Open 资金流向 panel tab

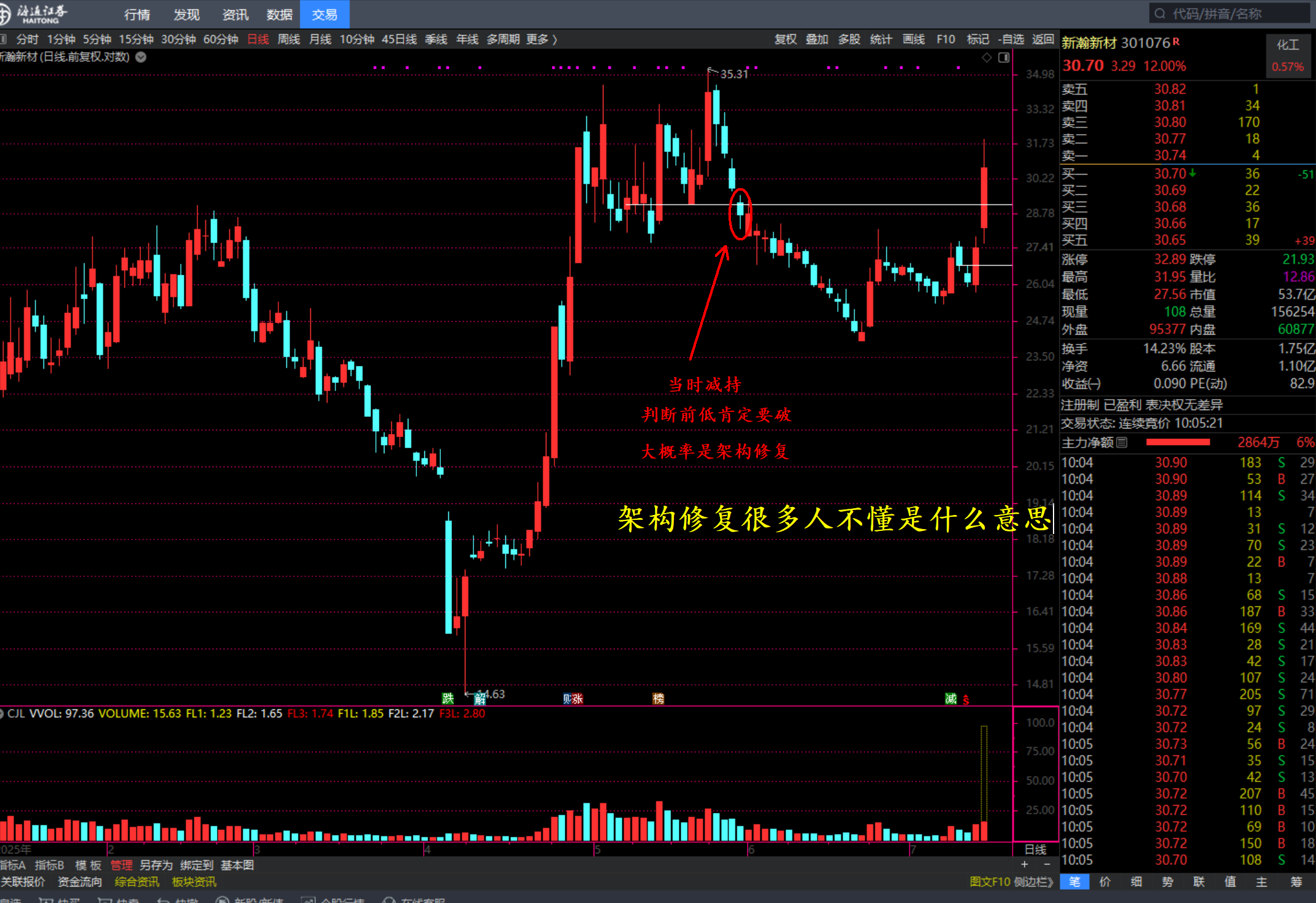click(80, 882)
